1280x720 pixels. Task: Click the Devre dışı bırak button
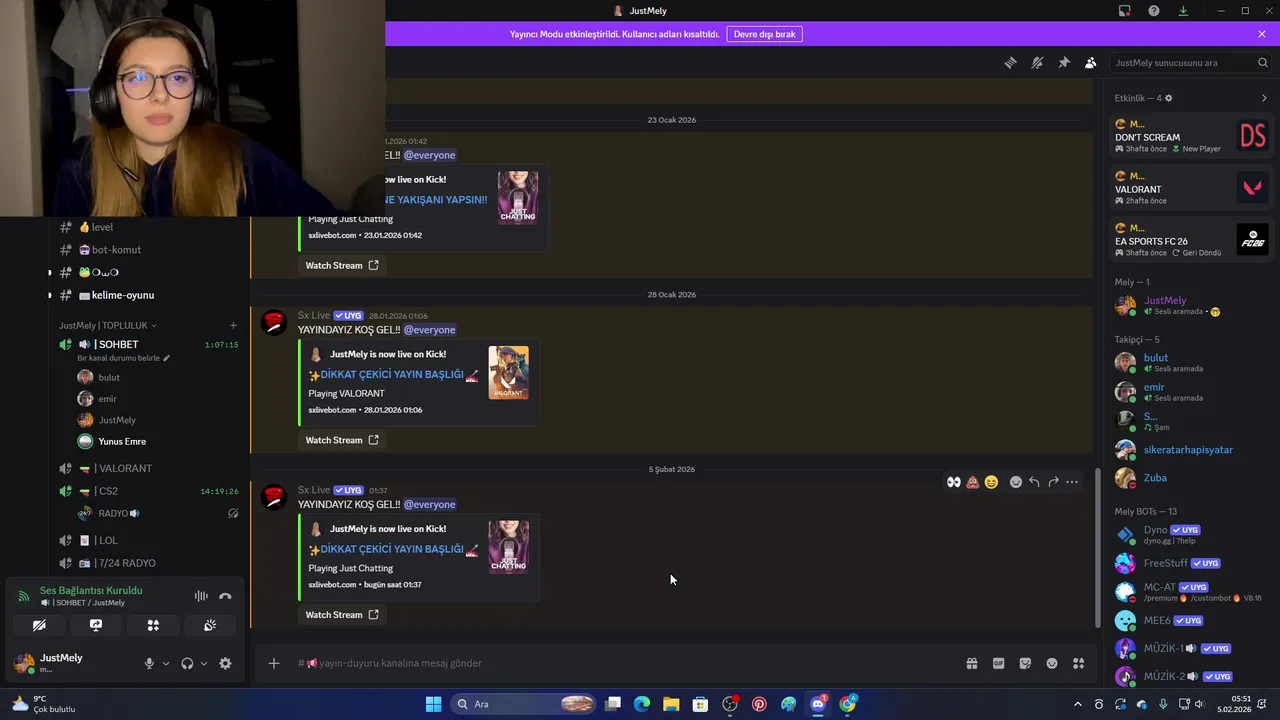point(765,34)
